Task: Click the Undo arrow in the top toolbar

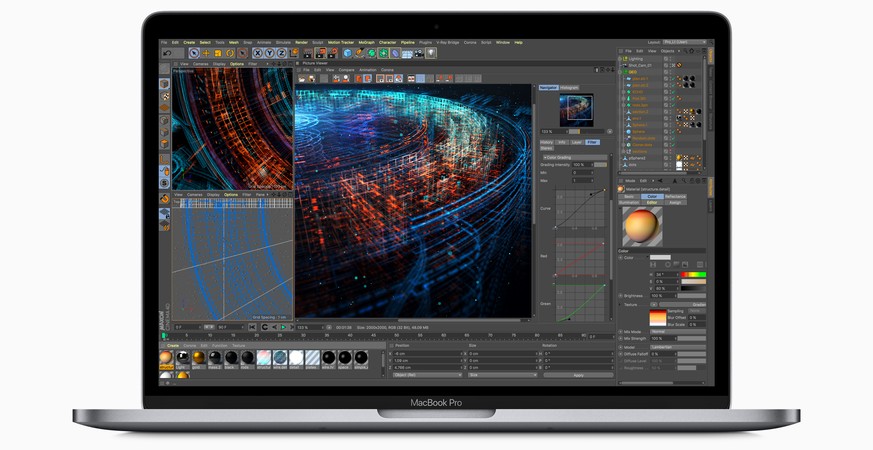Action: coord(167,53)
